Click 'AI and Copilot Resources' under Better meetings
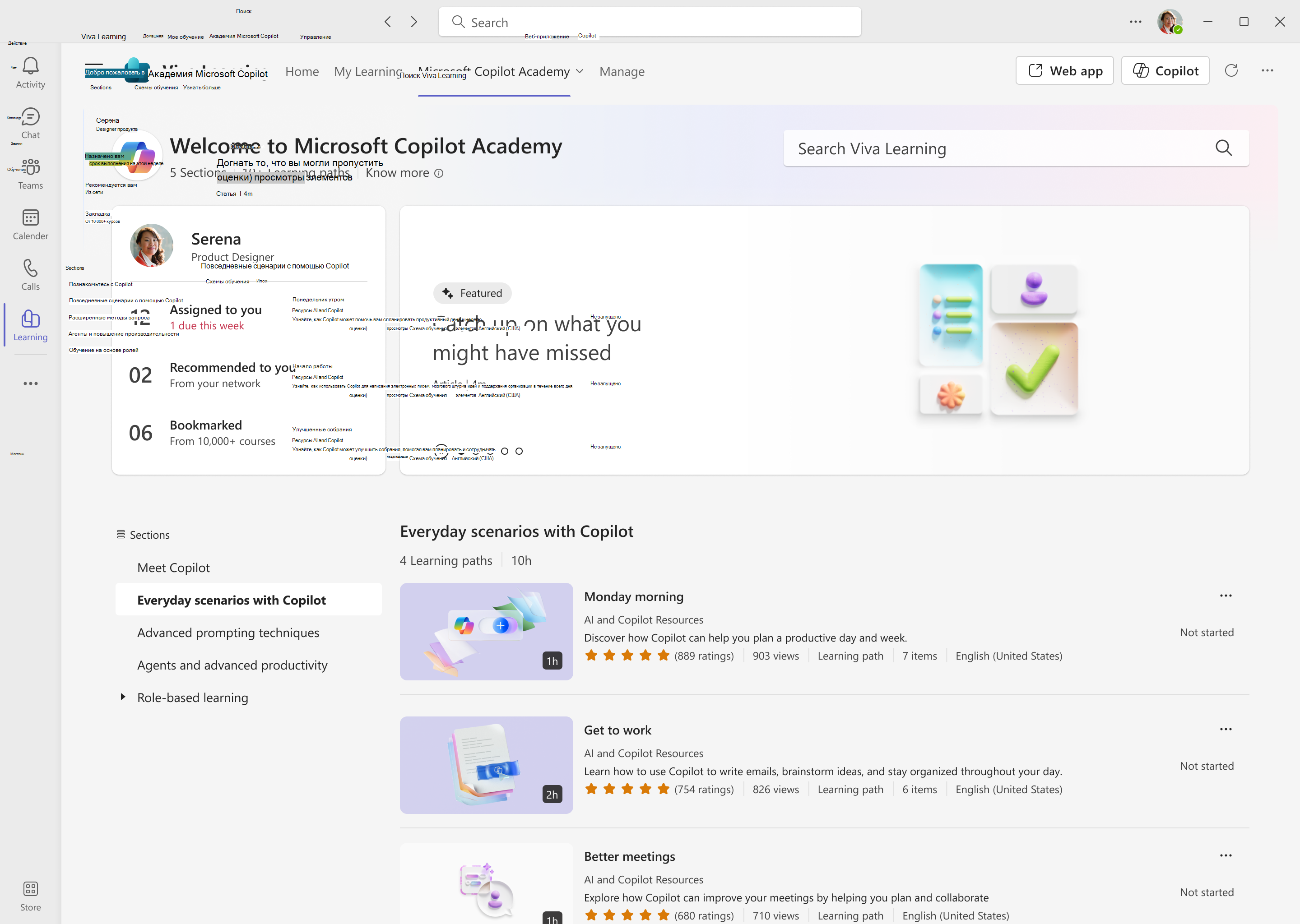This screenshot has height=924, width=1300. pyautogui.click(x=644, y=880)
